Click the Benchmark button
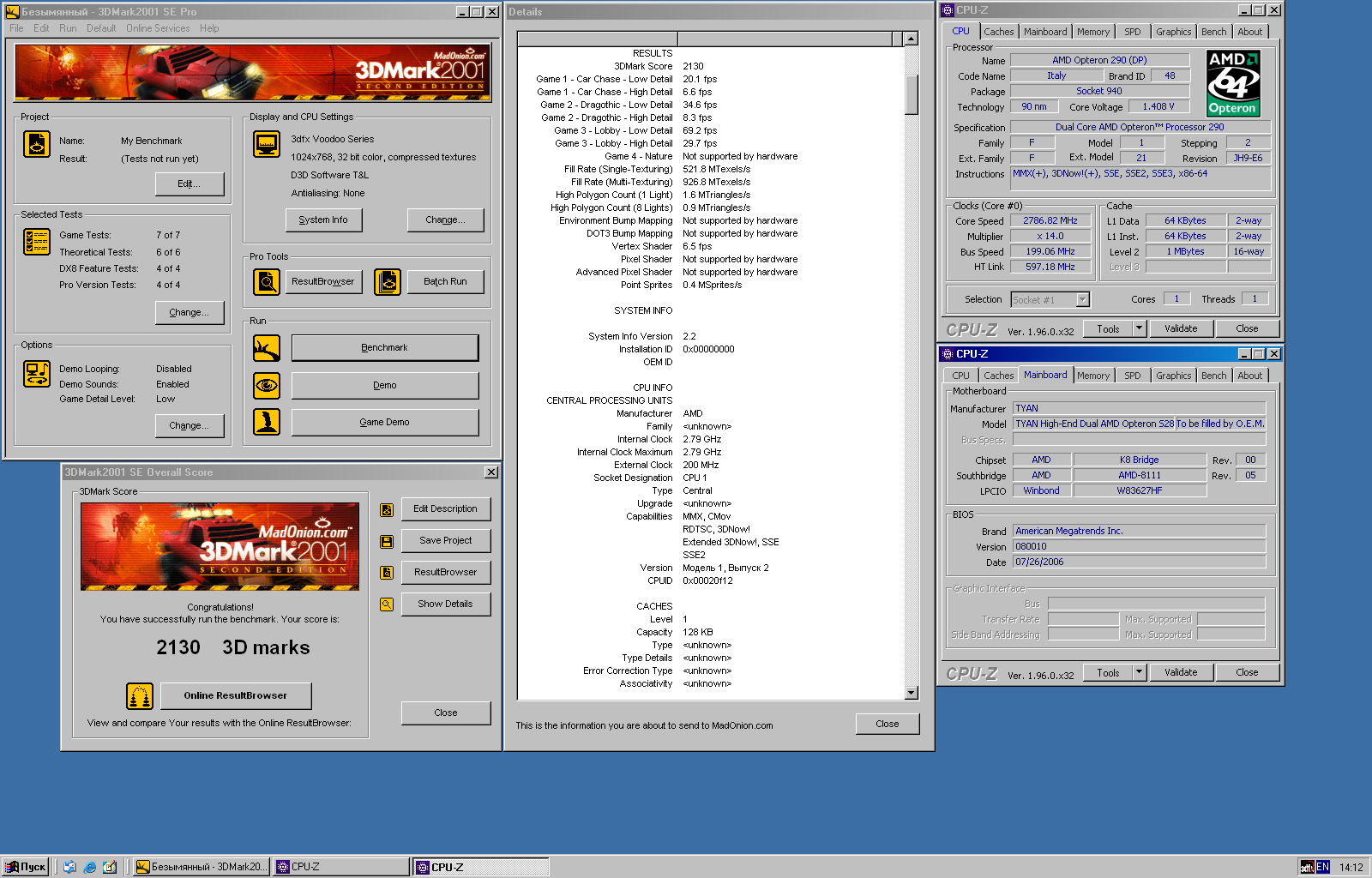The height and width of the screenshot is (878, 1372). pyautogui.click(x=385, y=348)
